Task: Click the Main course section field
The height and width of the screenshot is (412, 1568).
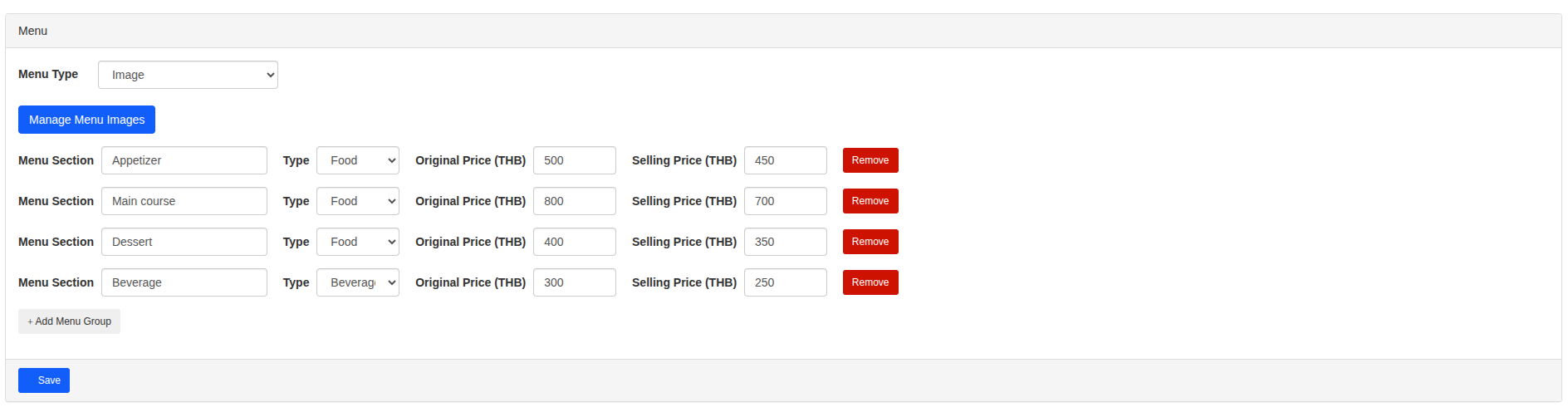Action: pos(184,201)
